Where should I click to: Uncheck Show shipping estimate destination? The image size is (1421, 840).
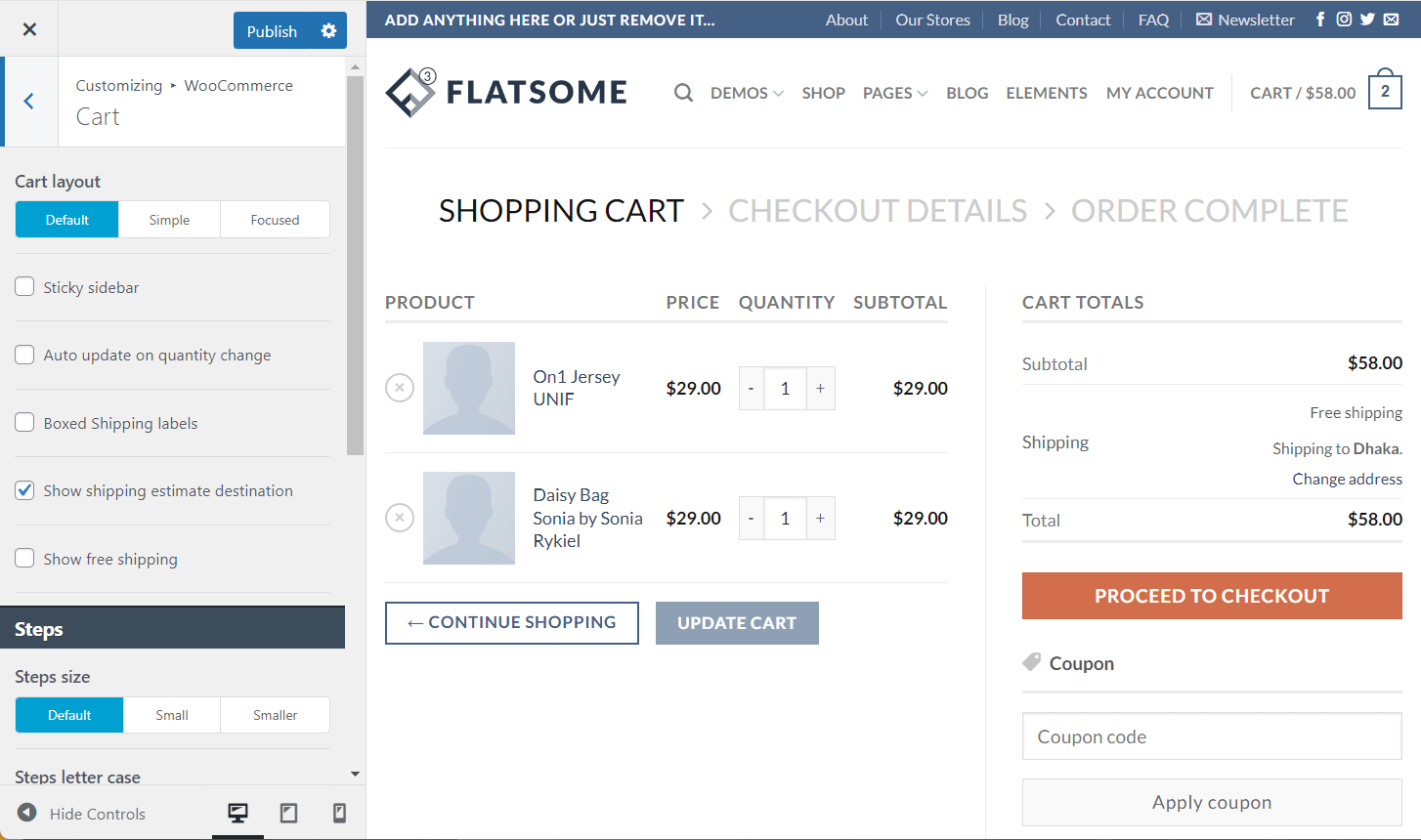23,489
